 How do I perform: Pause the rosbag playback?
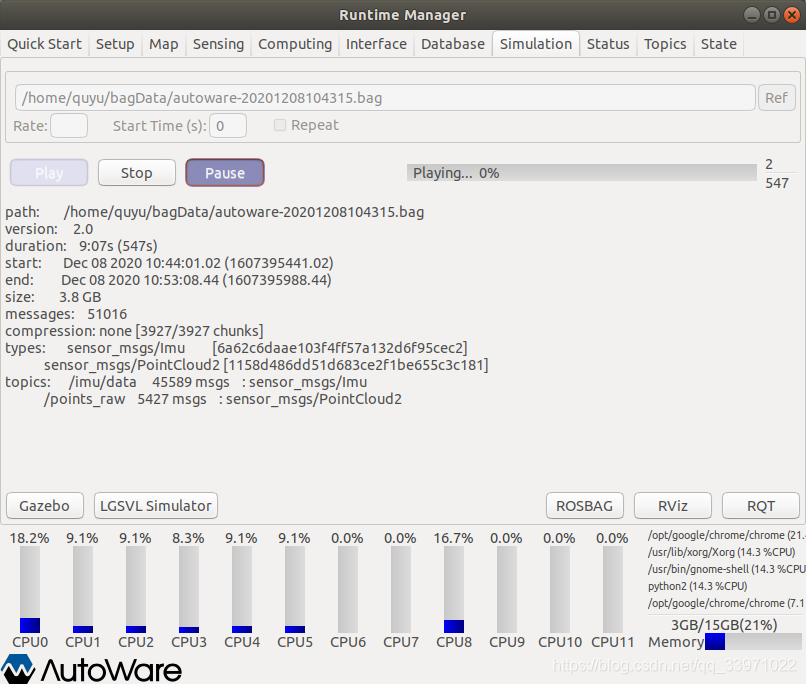(225, 173)
